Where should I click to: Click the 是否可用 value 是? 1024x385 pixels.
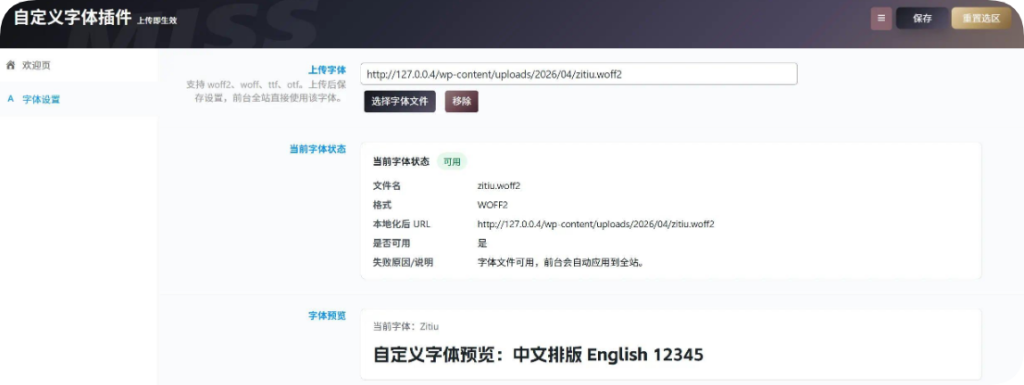(482, 243)
